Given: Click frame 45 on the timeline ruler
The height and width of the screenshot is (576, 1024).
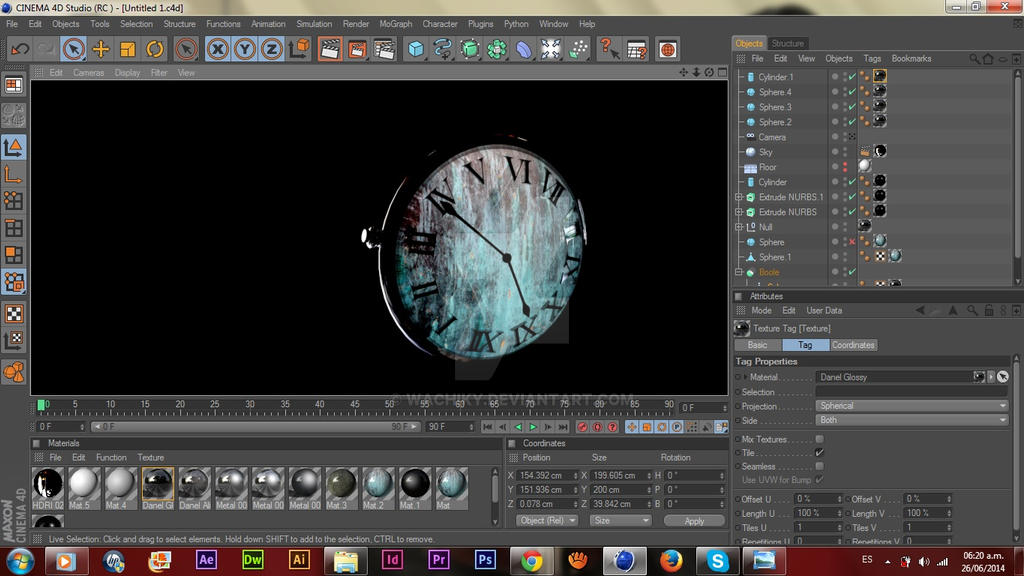Looking at the screenshot, I should (x=355, y=406).
